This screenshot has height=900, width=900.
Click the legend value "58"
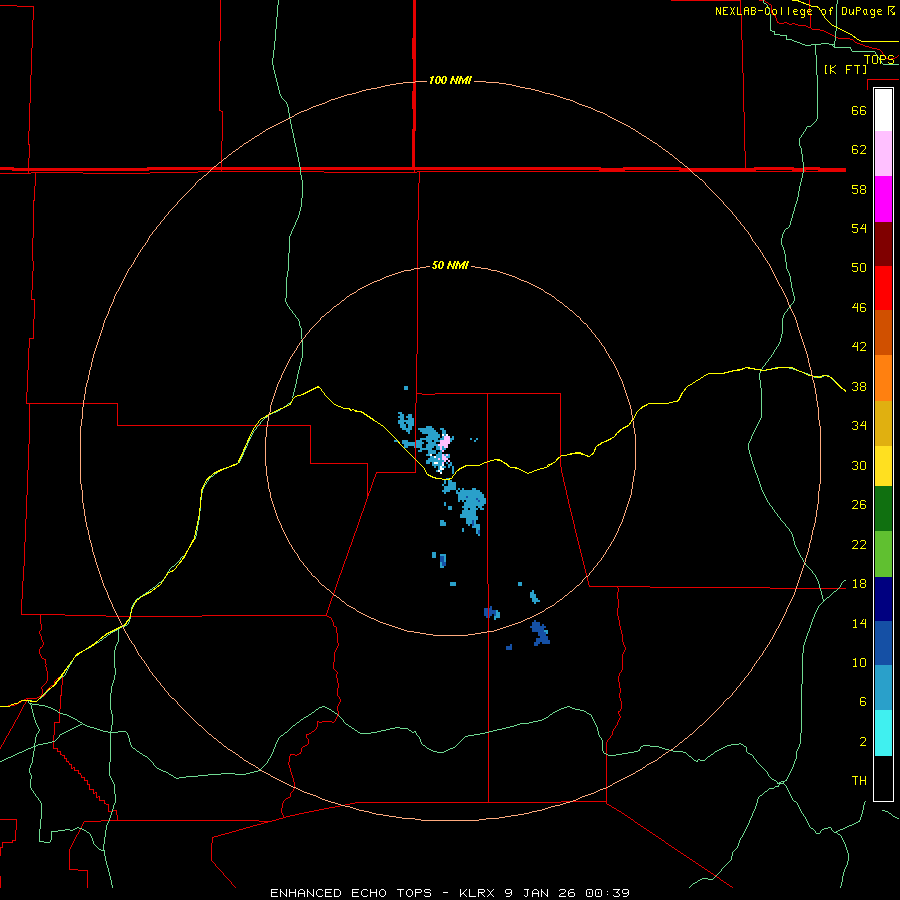(859, 189)
